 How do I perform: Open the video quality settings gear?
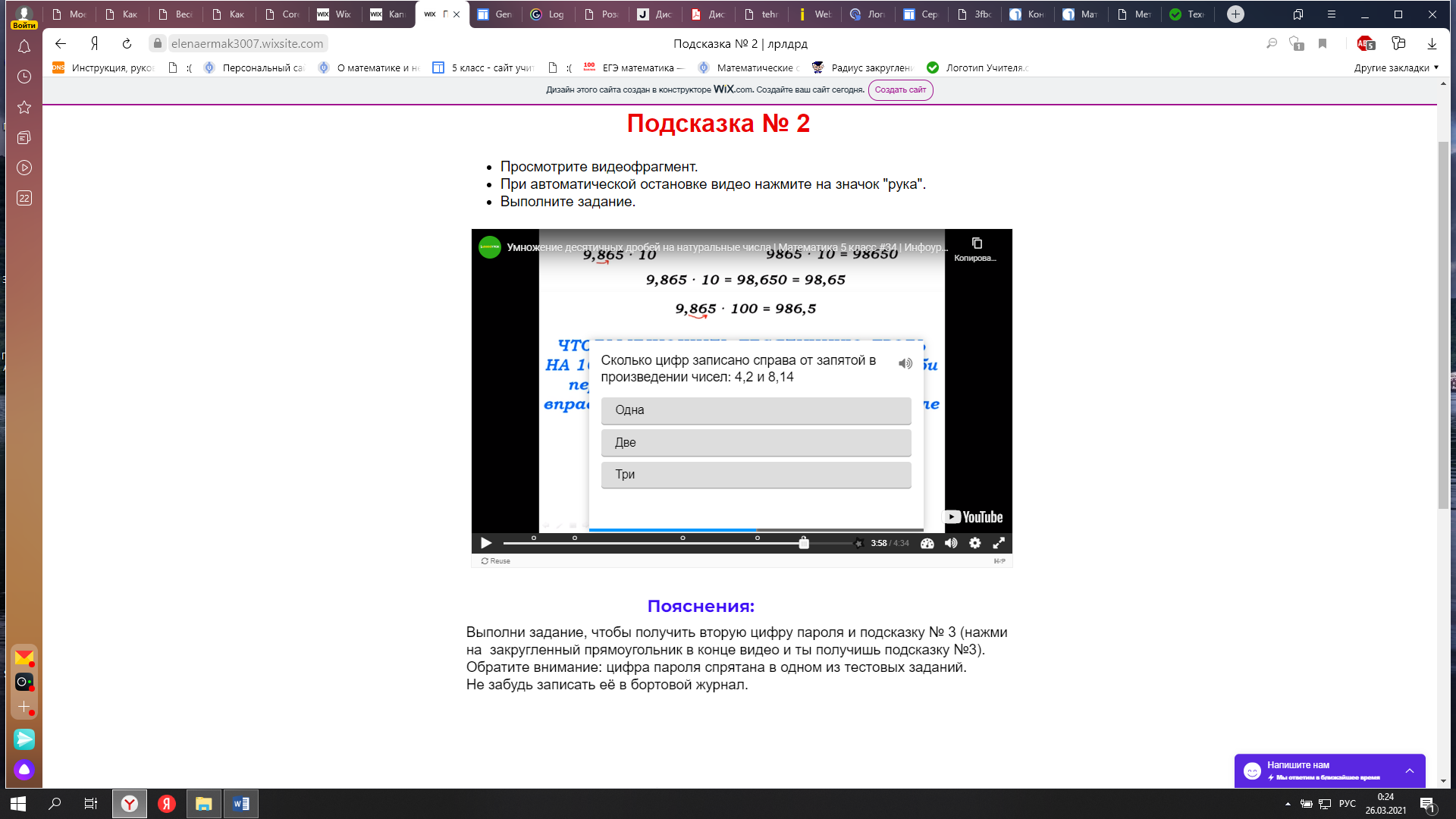click(975, 543)
